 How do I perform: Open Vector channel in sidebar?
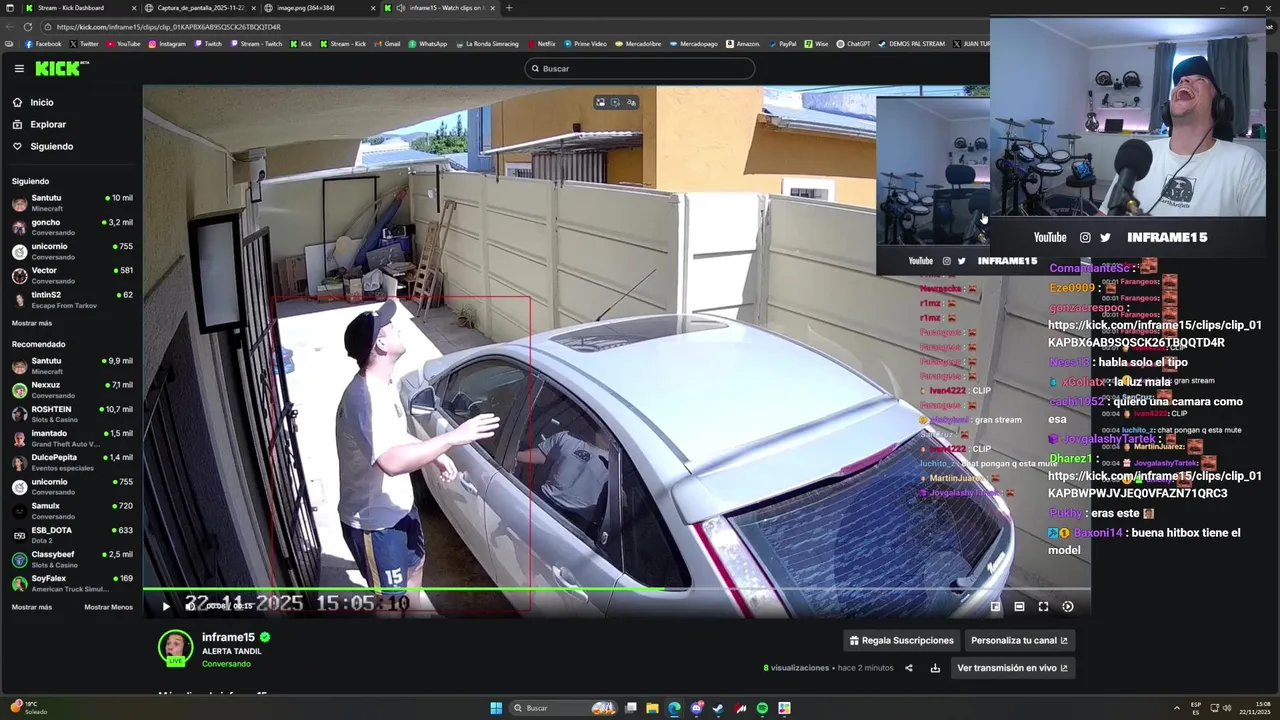click(71, 275)
